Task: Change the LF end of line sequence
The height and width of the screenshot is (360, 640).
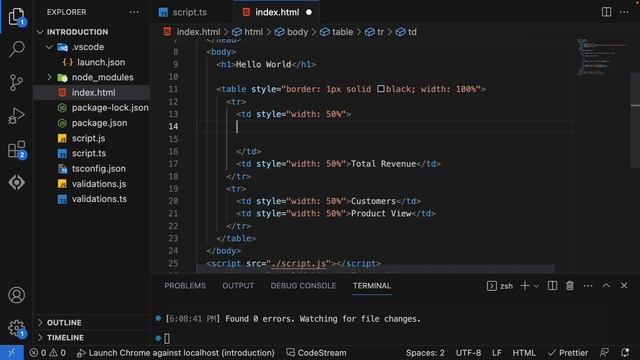Action: coord(496,353)
